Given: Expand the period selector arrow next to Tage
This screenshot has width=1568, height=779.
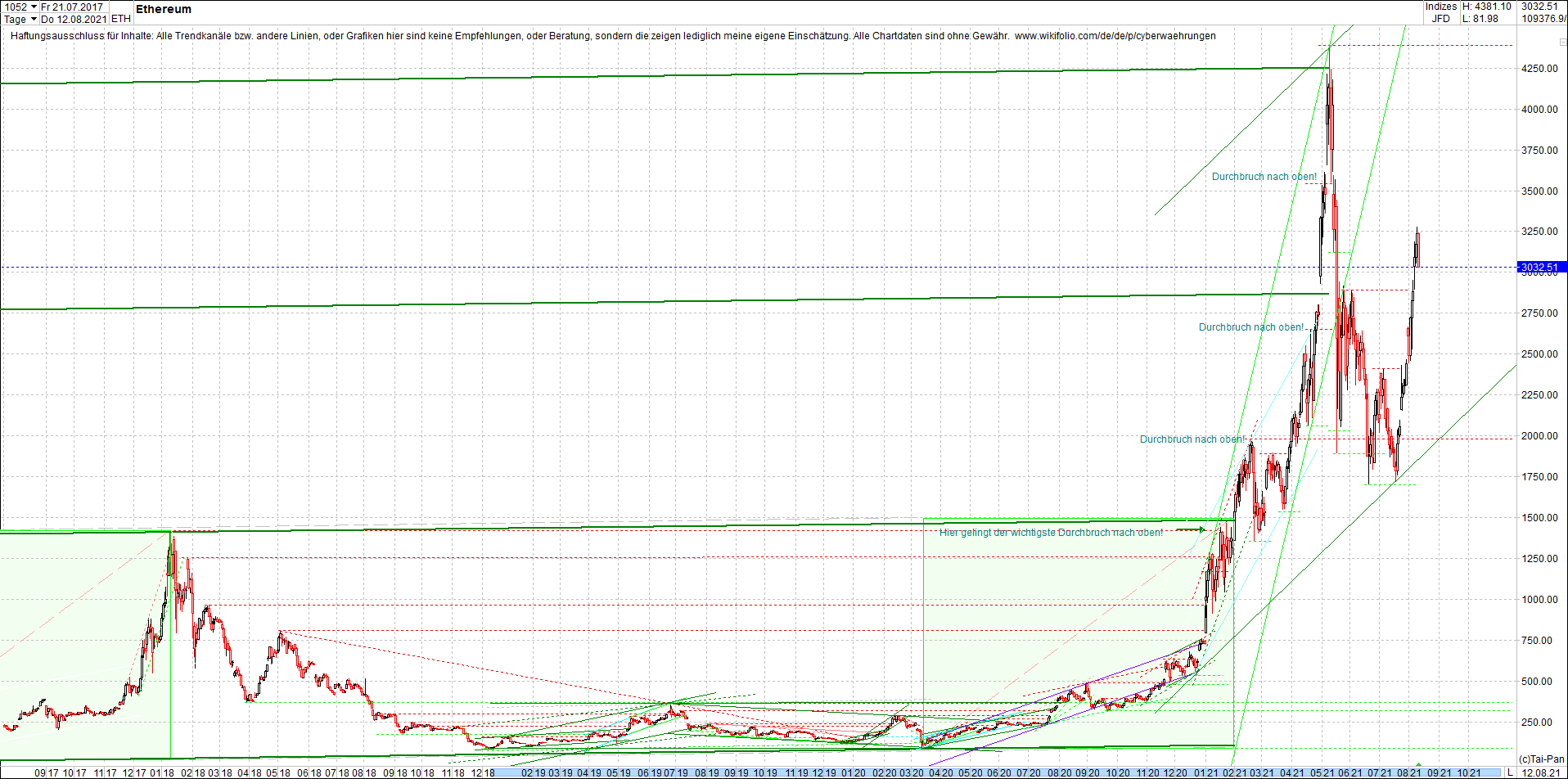Looking at the screenshot, I should (x=34, y=19).
